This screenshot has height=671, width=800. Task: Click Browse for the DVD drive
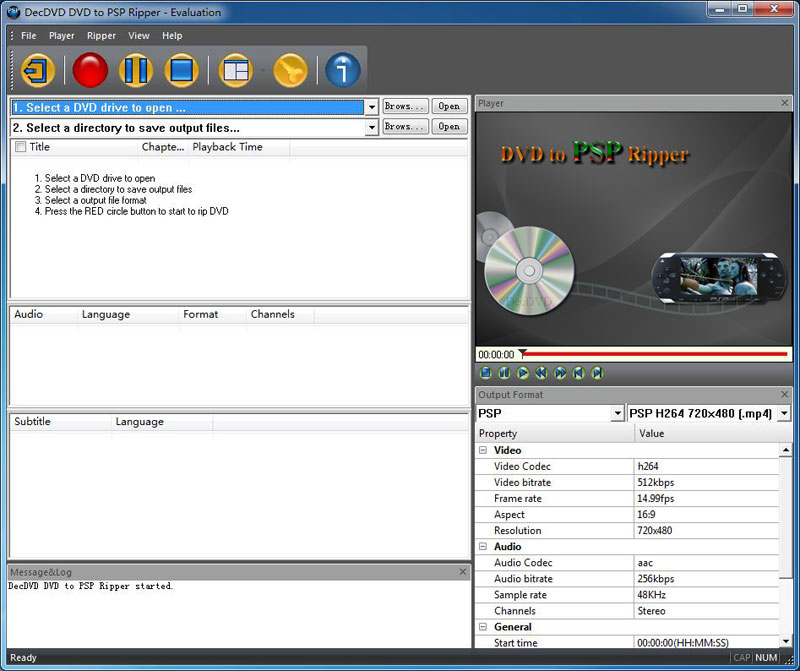pos(406,106)
